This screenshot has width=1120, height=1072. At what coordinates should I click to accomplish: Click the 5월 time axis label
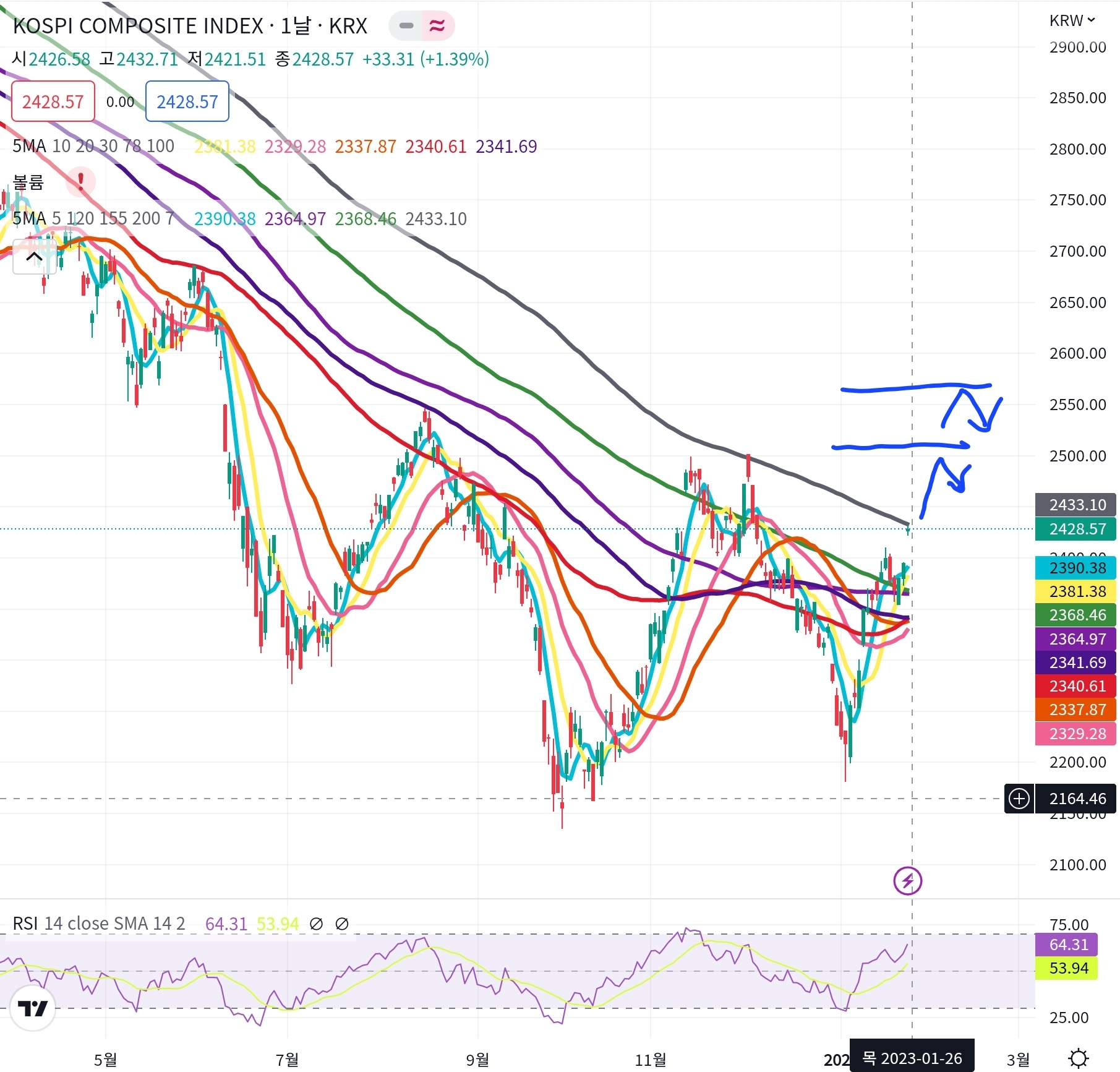pyautogui.click(x=106, y=1060)
